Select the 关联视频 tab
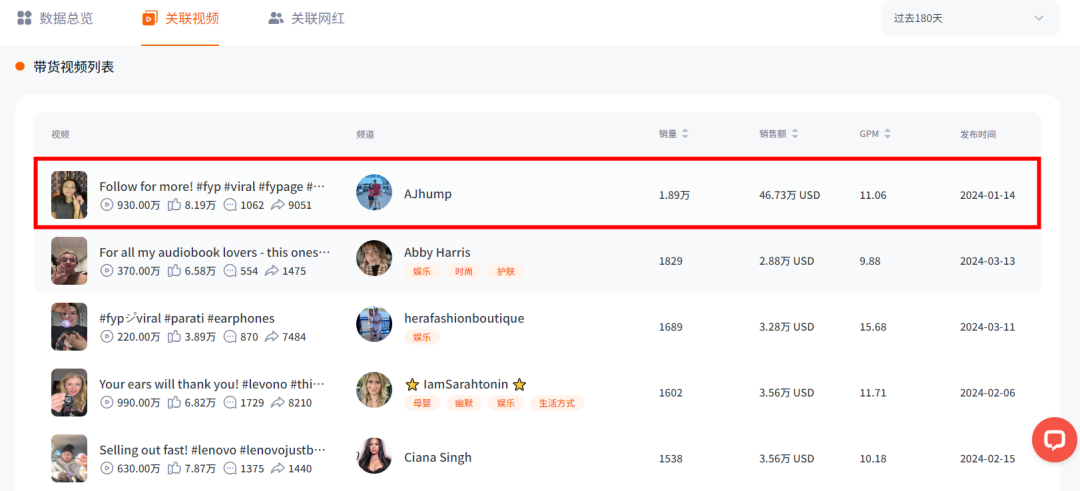This screenshot has height=491, width=1080. tap(180, 19)
